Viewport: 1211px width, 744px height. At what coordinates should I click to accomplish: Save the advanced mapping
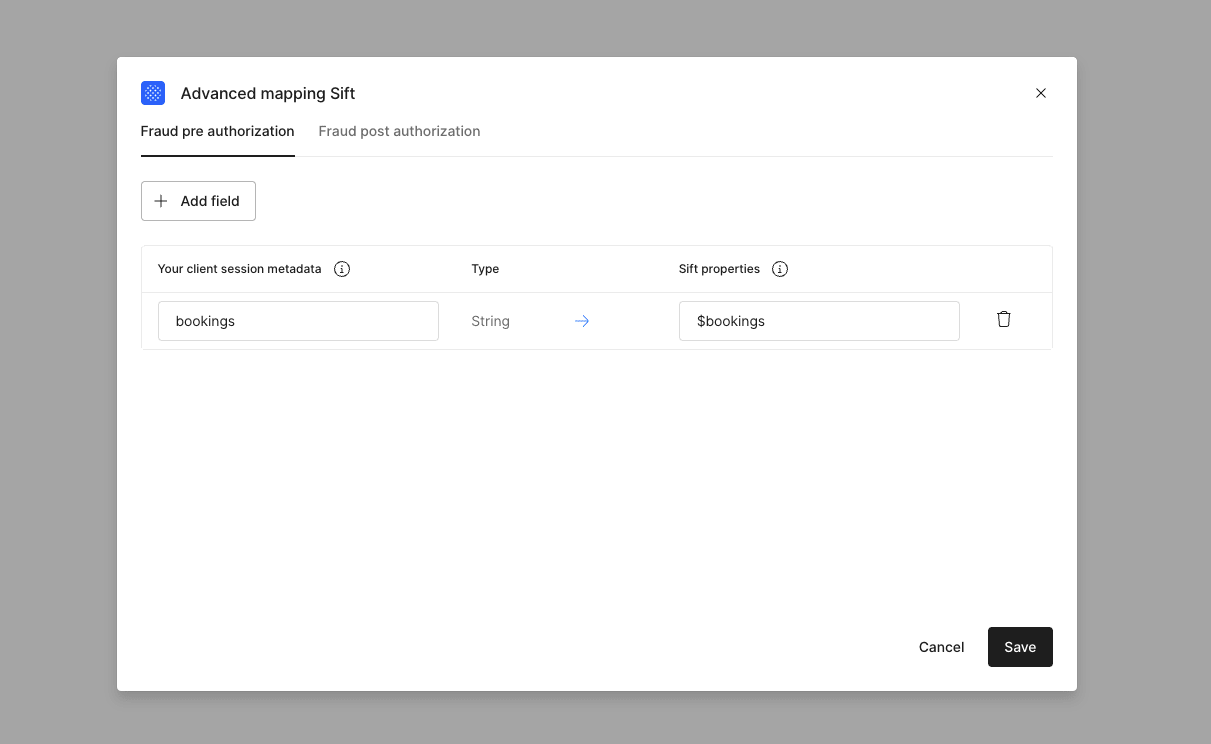1020,647
